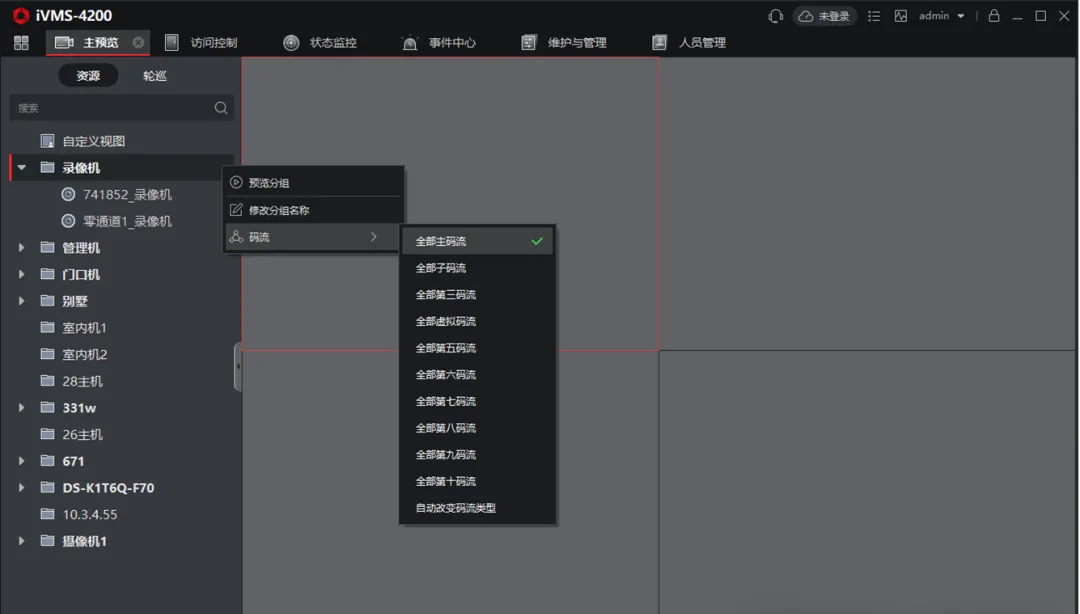Viewport: 1080px width, 614px height.
Task: Collapse the 录像机 group tree node
Action: tap(22, 168)
